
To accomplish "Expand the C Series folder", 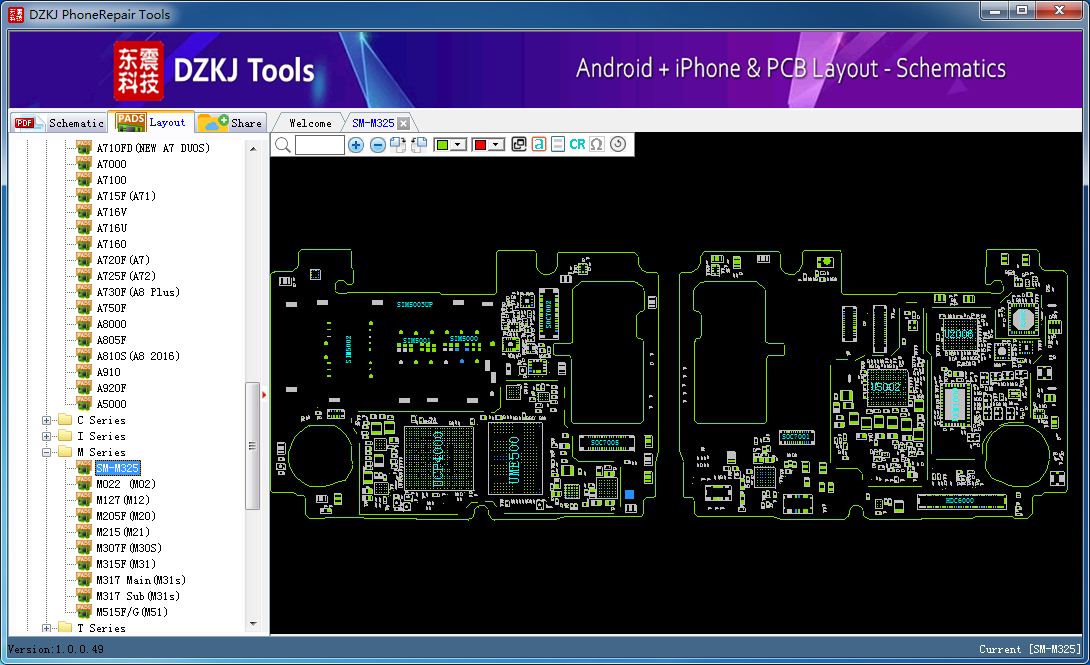I will pos(46,420).
